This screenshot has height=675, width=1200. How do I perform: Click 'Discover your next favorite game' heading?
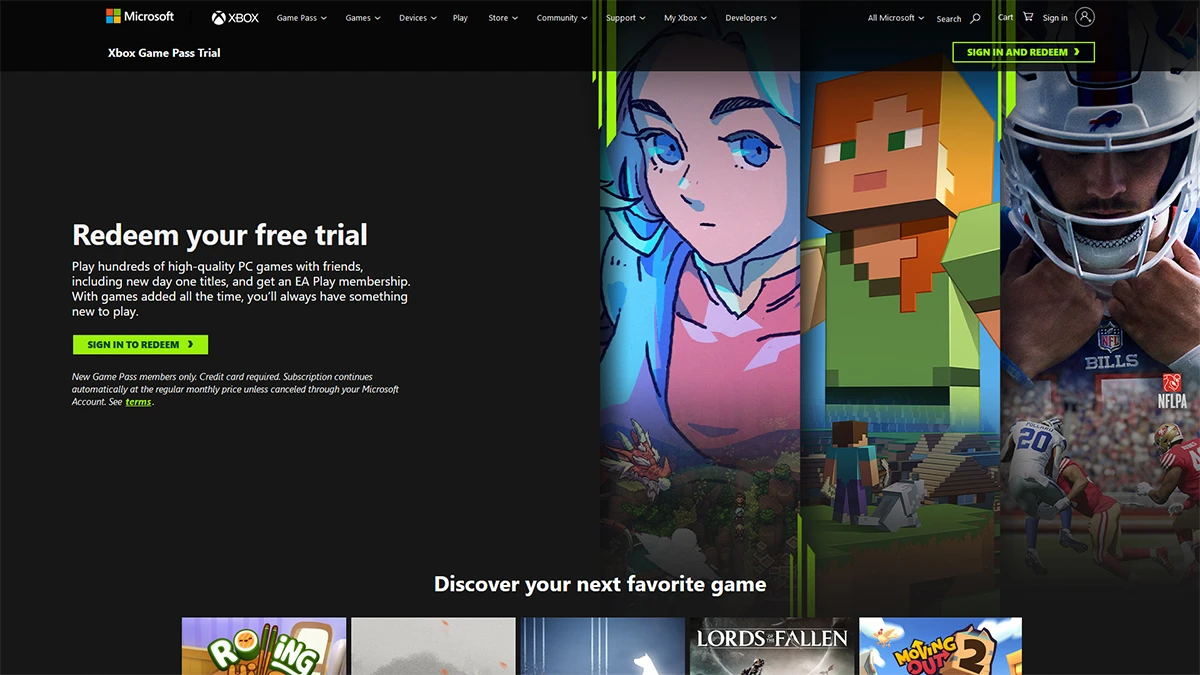[x=600, y=584]
